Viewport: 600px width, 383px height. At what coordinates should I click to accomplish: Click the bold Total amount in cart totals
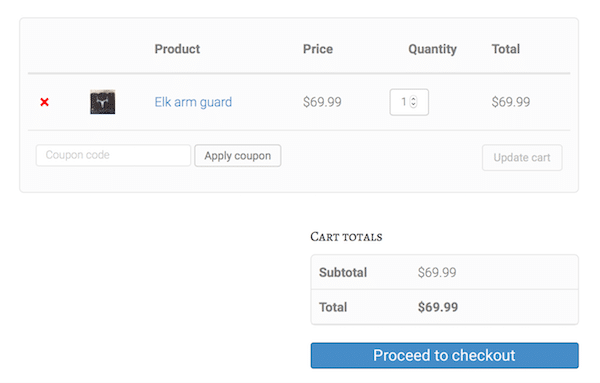tap(438, 307)
